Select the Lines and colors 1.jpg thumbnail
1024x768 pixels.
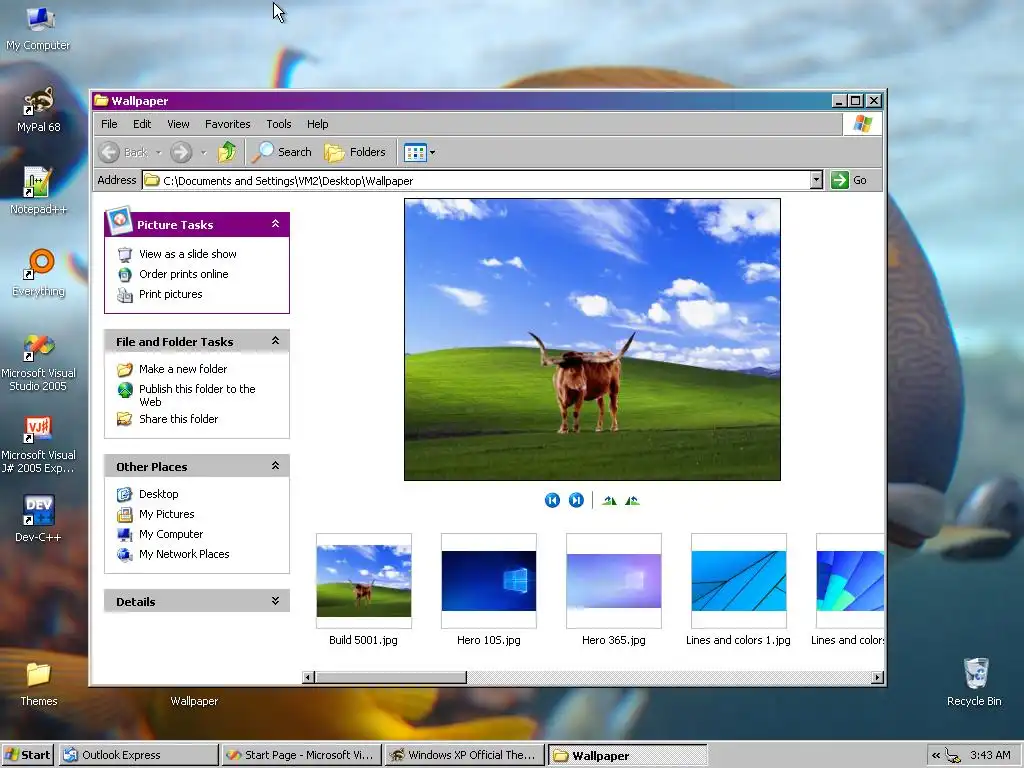[x=739, y=581]
